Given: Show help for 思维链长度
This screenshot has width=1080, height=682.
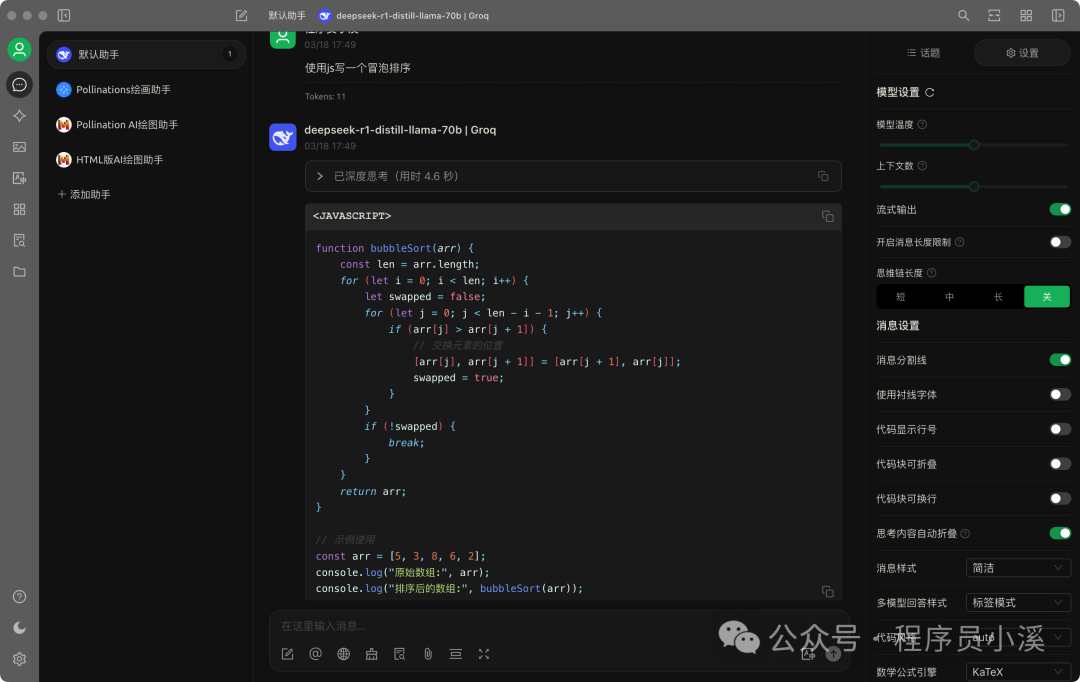Looking at the screenshot, I should tap(931, 273).
